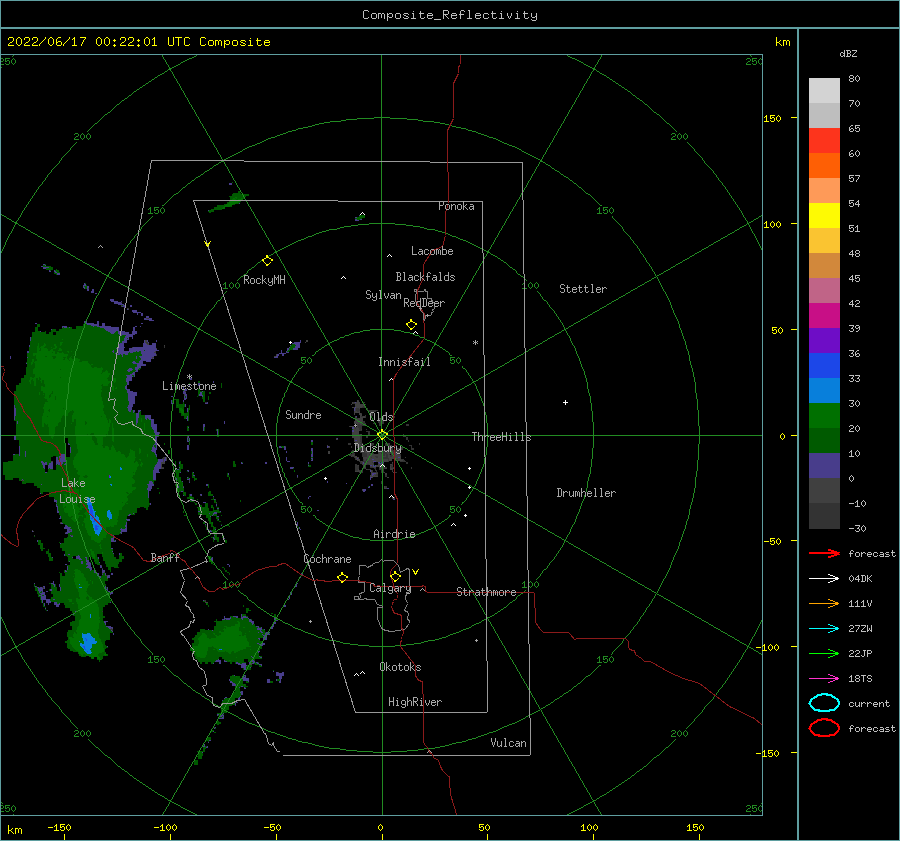This screenshot has width=900, height=841.
Task: Pick the light gray swatch at the top of the dBZ scale
Action: 824,91
